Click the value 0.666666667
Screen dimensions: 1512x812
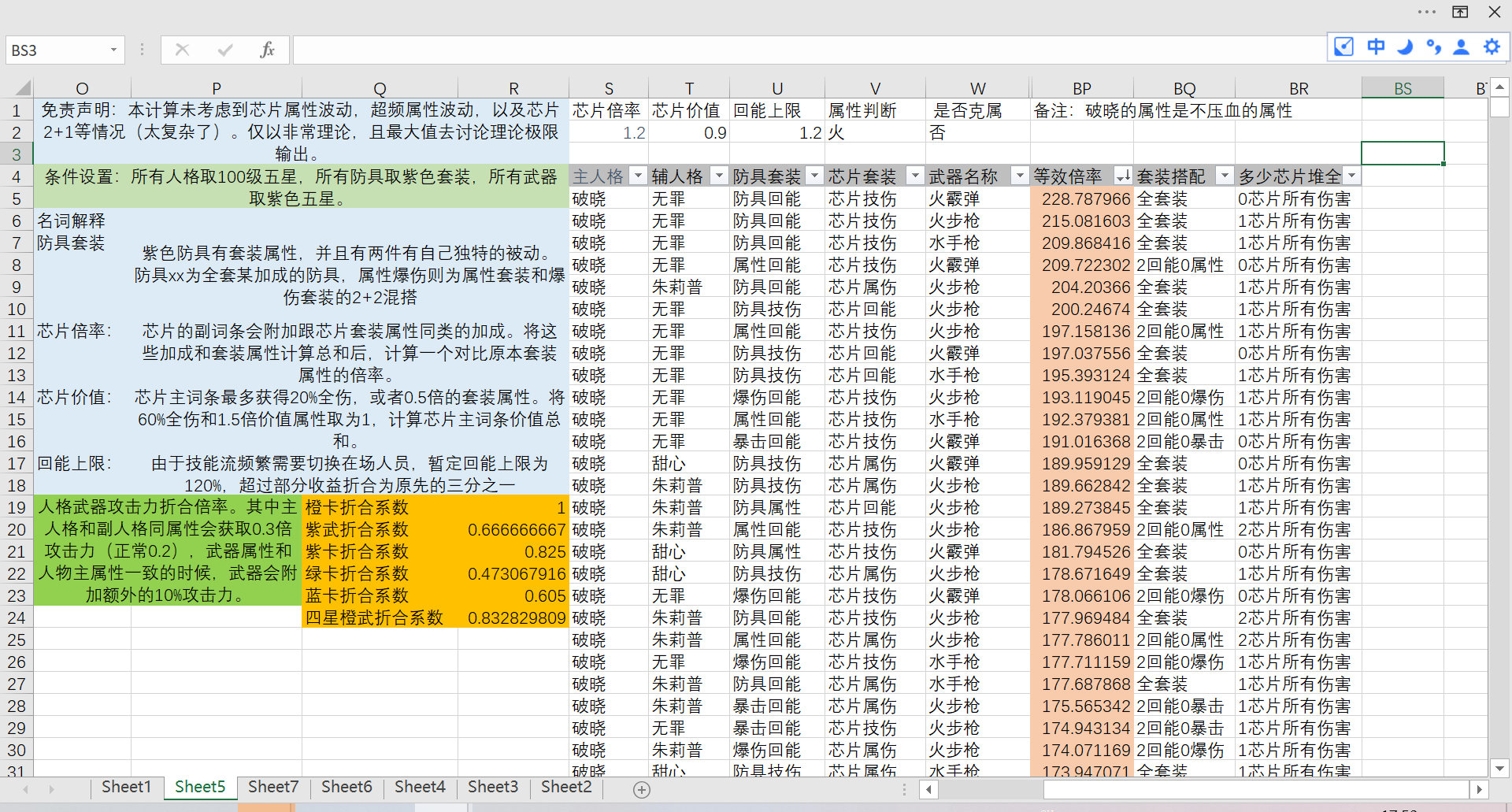[x=513, y=529]
